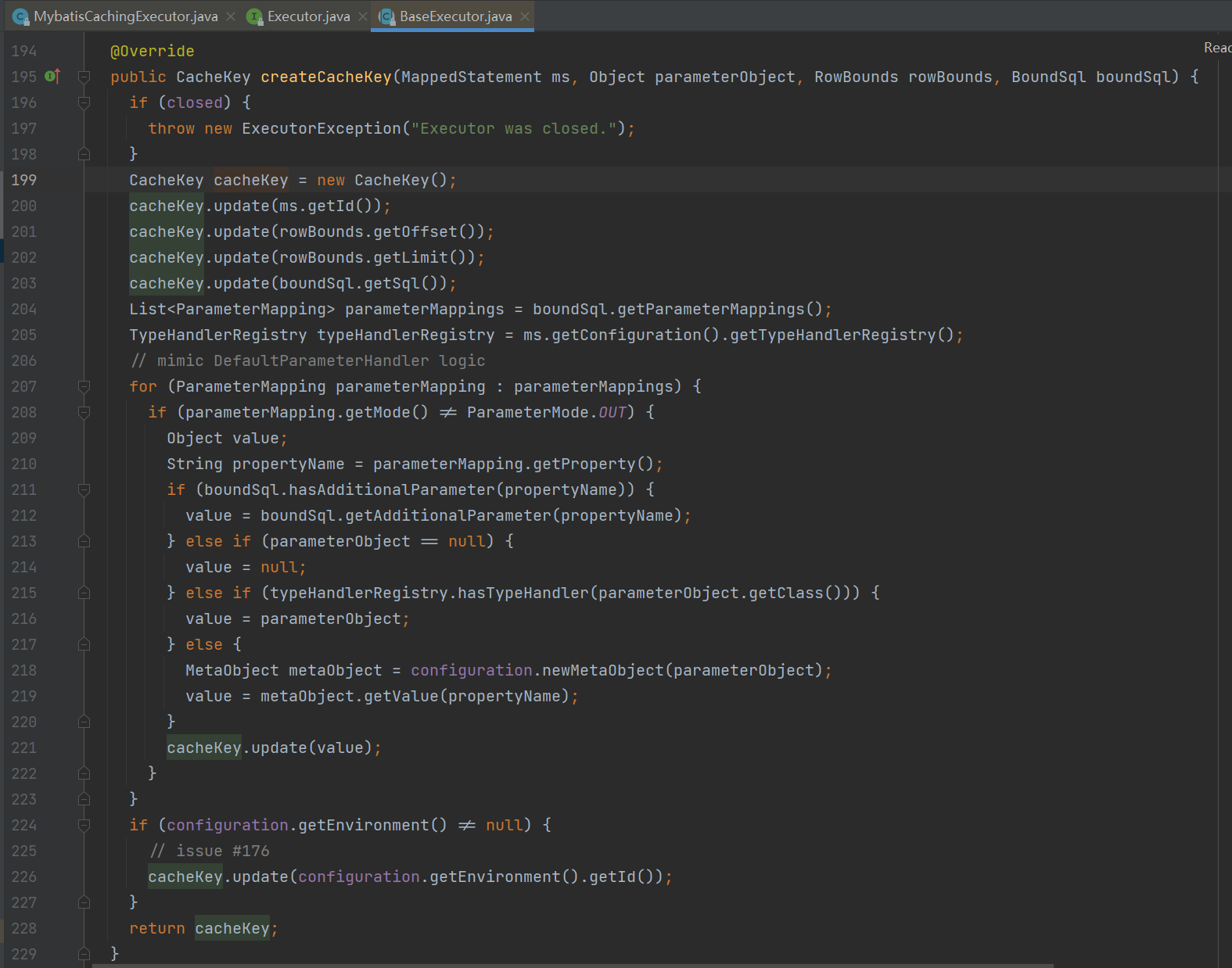The width and height of the screenshot is (1232, 968).
Task: Collapse the createCacheKey method at line 195
Action: click(x=84, y=77)
